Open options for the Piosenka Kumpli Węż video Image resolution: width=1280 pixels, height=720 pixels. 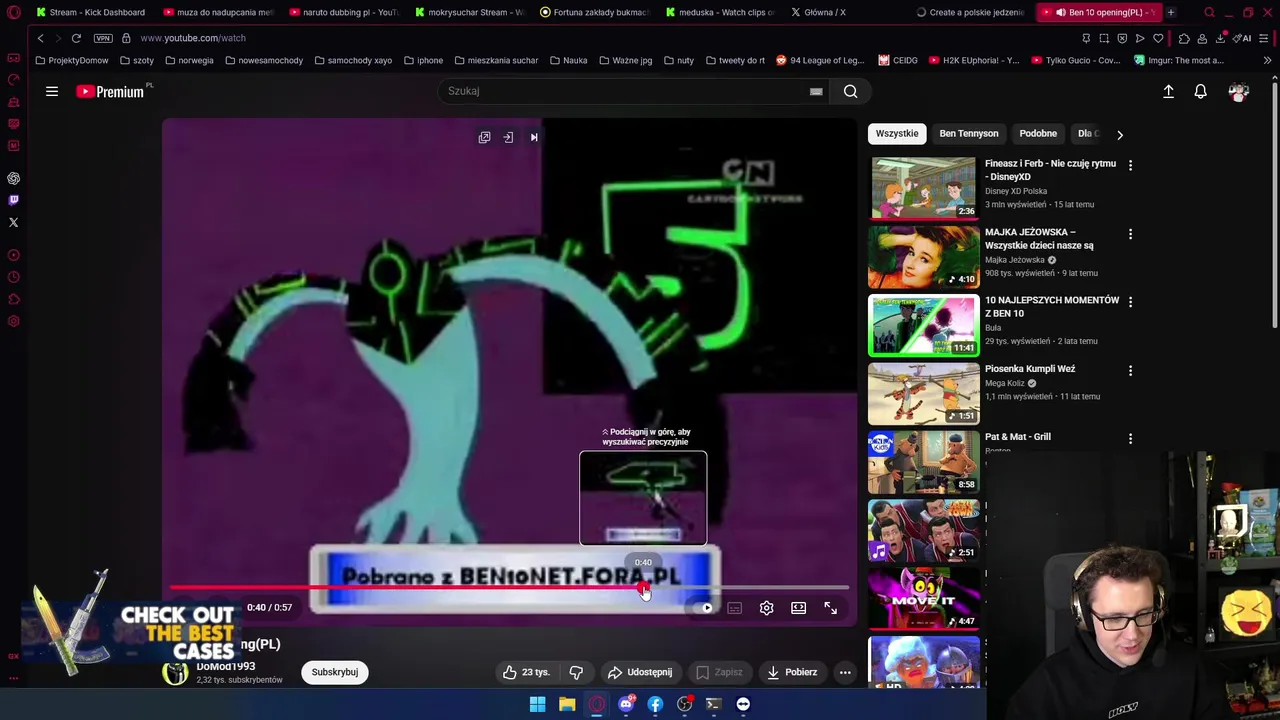pyautogui.click(x=1130, y=370)
